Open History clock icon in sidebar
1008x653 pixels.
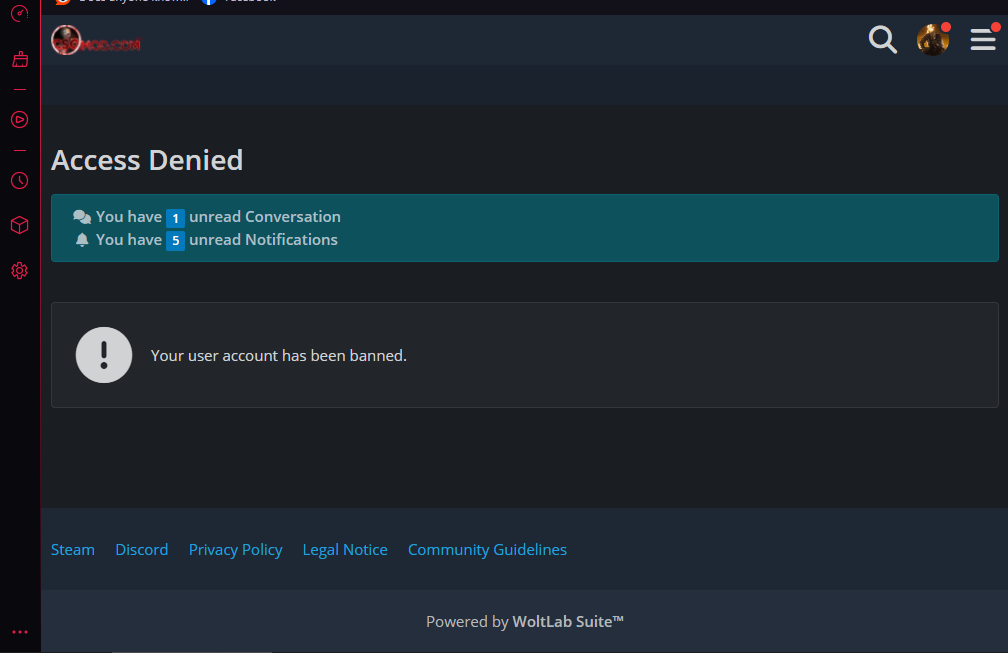[x=19, y=181]
